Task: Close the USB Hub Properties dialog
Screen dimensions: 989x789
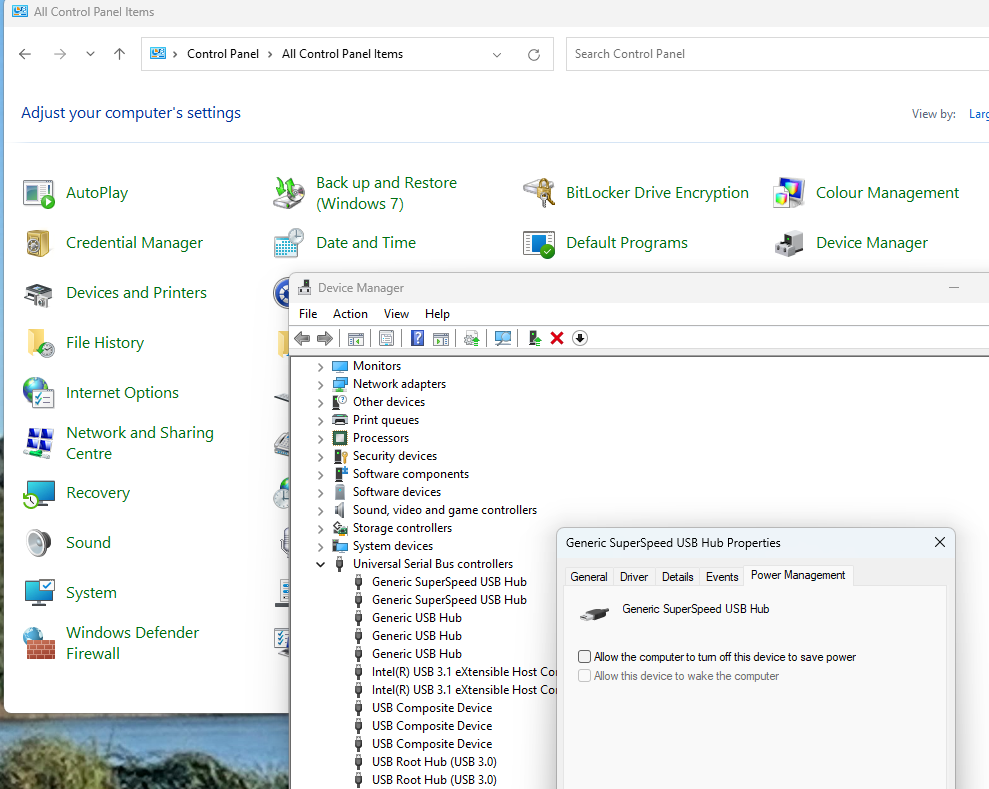Action: coord(940,542)
